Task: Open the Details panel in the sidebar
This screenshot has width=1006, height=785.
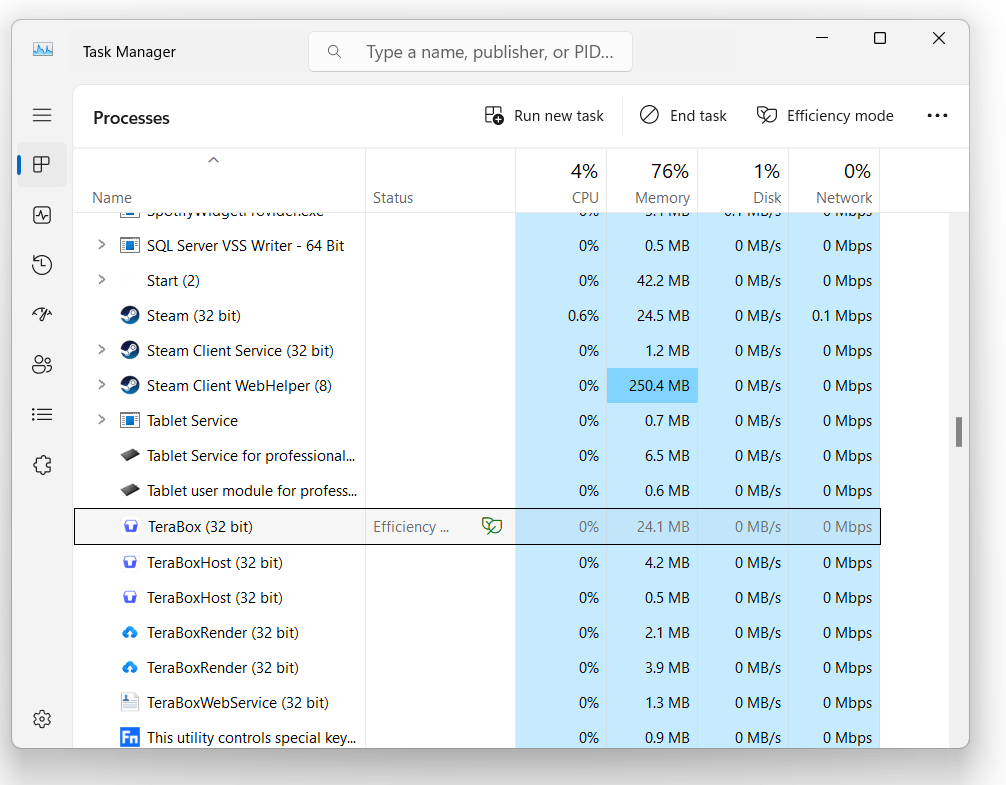Action: [42, 414]
